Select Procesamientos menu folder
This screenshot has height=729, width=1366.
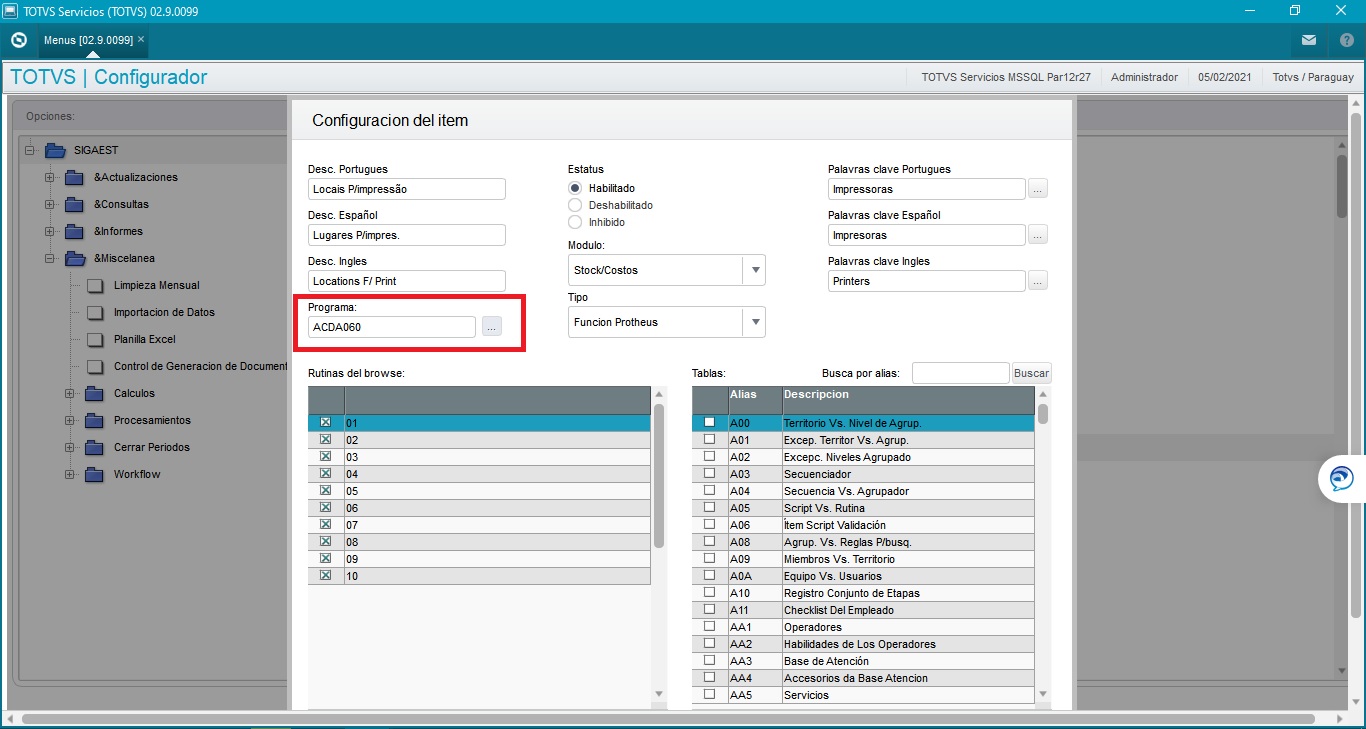coord(152,420)
